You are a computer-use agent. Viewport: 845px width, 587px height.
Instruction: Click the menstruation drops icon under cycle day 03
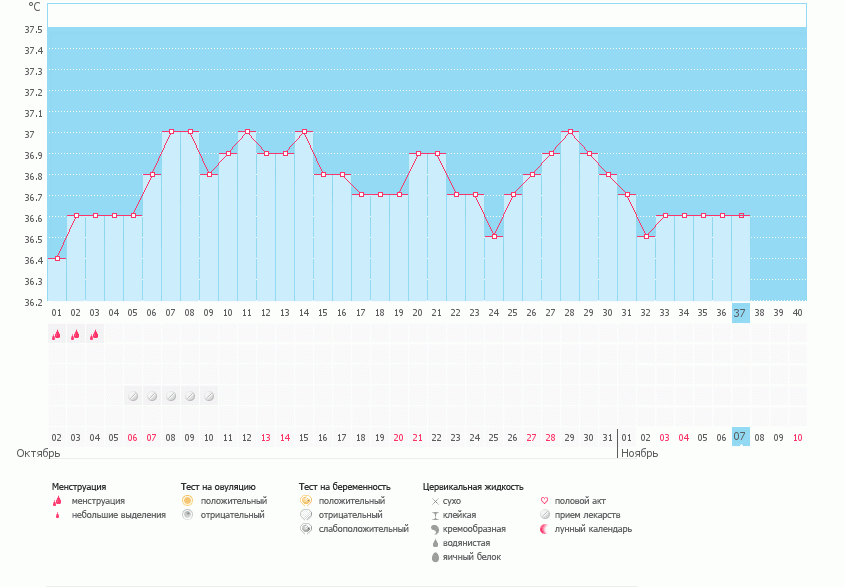coord(94,335)
